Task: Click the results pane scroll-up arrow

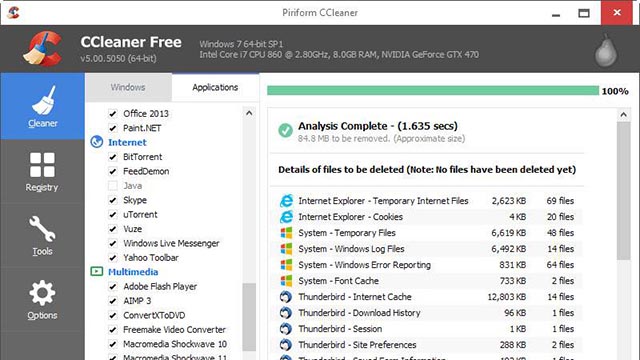Action: click(623, 115)
